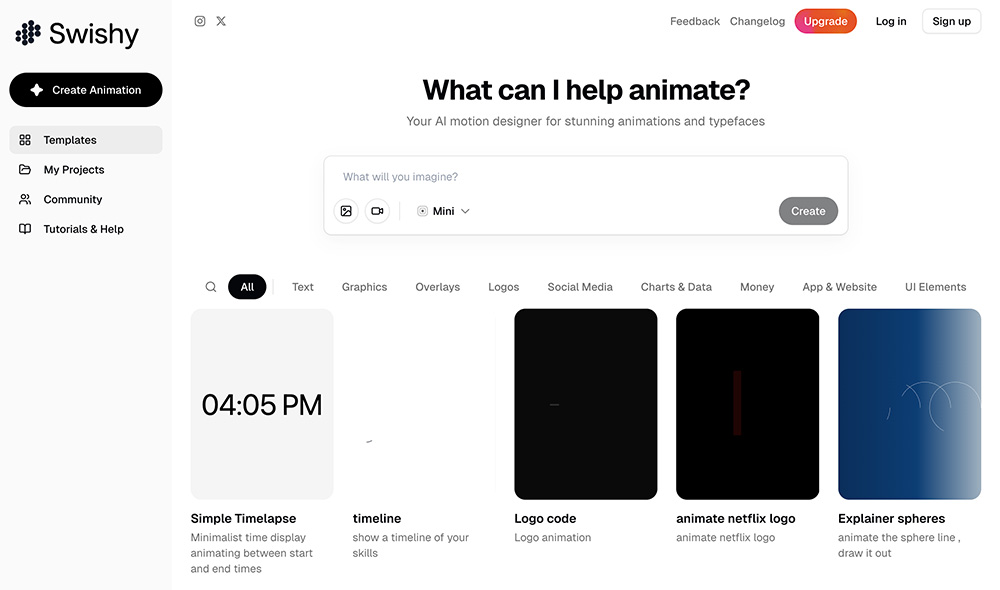Viewport: 1000px width, 590px height.
Task: Switch to the Text category tab
Action: (303, 287)
